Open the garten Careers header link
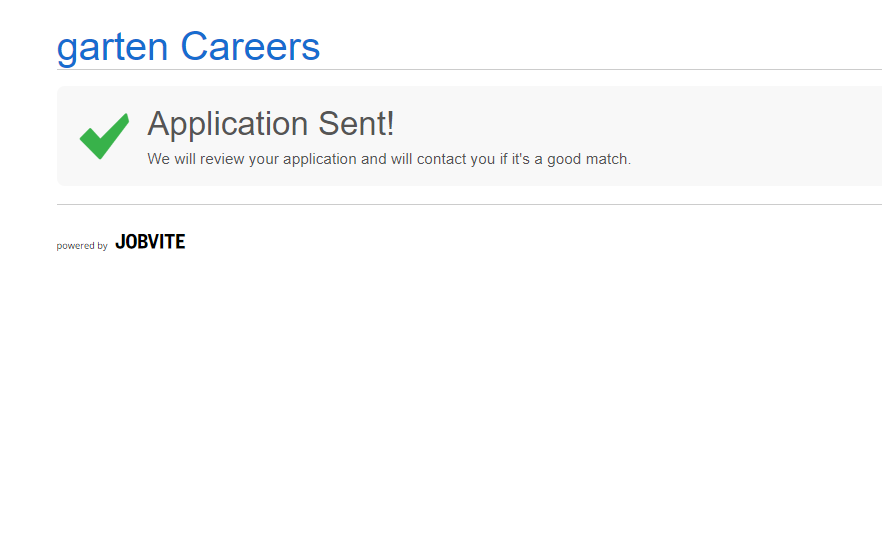The height and width of the screenshot is (533, 882). (x=188, y=47)
